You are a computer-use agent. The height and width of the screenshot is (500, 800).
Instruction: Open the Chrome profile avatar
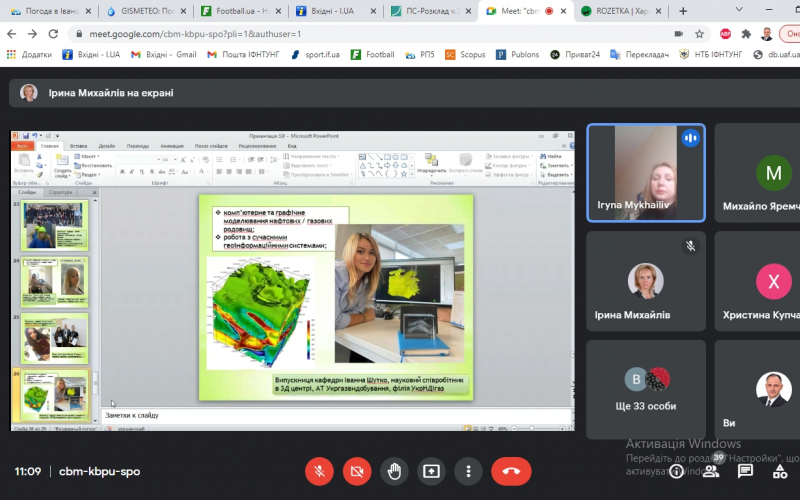pyautogui.click(x=766, y=34)
